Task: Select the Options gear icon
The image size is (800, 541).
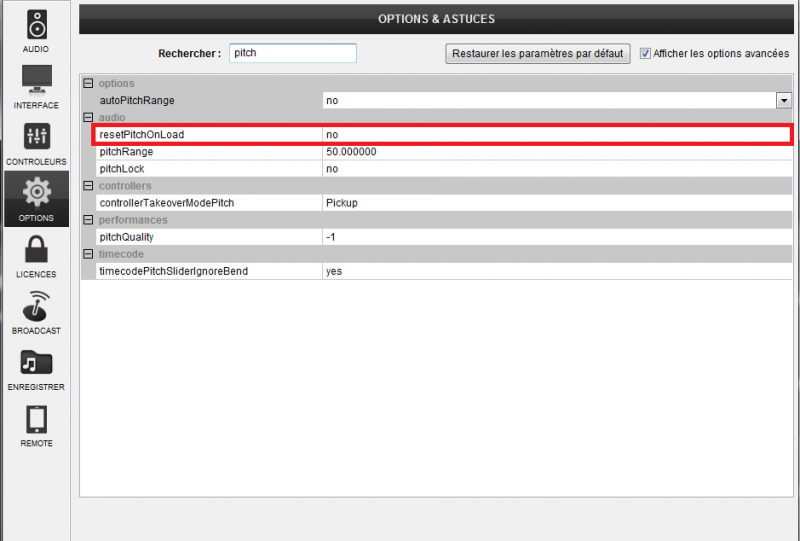Action: [37, 192]
